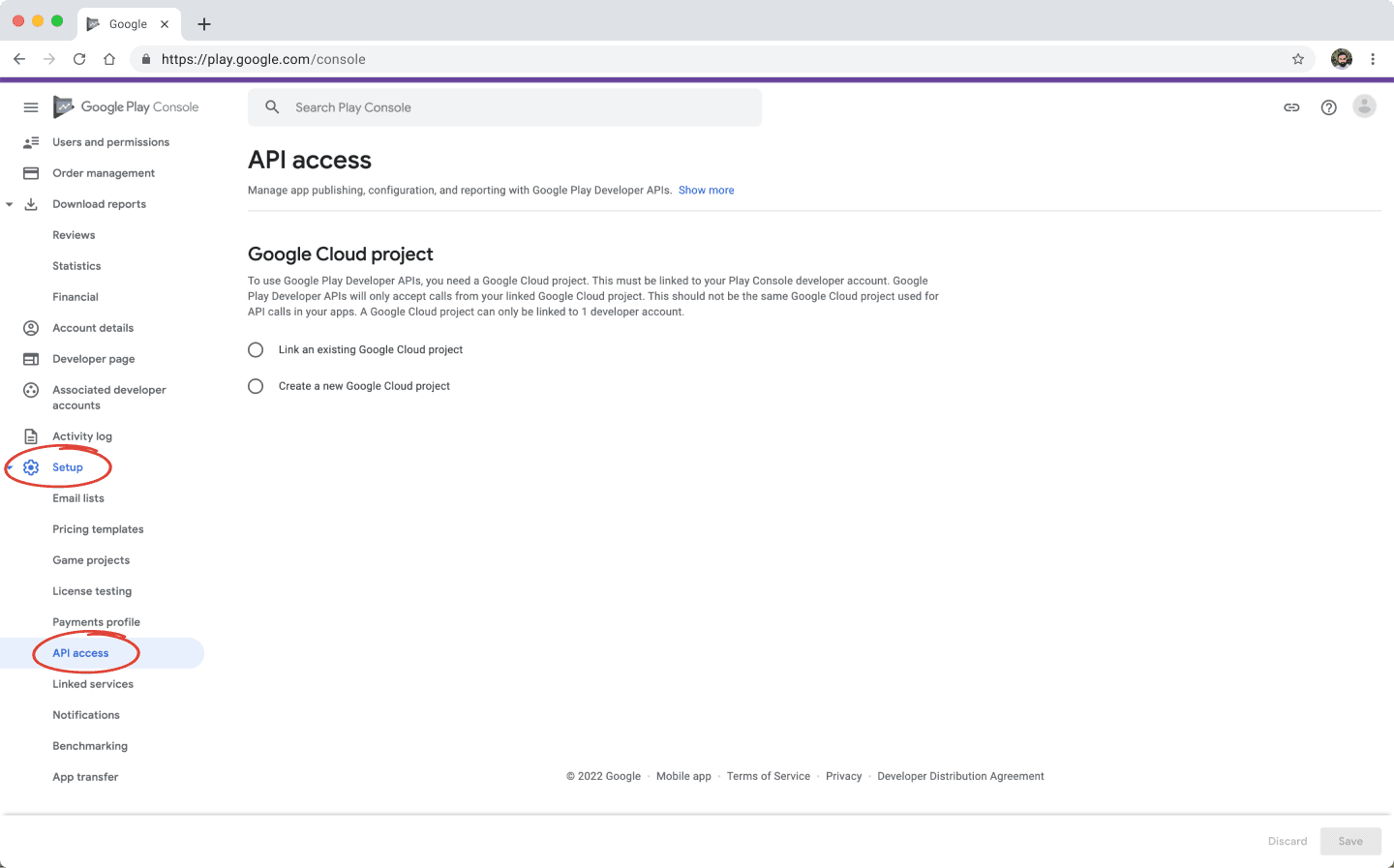Click the Save button
The height and width of the screenshot is (868, 1394).
(1350, 841)
